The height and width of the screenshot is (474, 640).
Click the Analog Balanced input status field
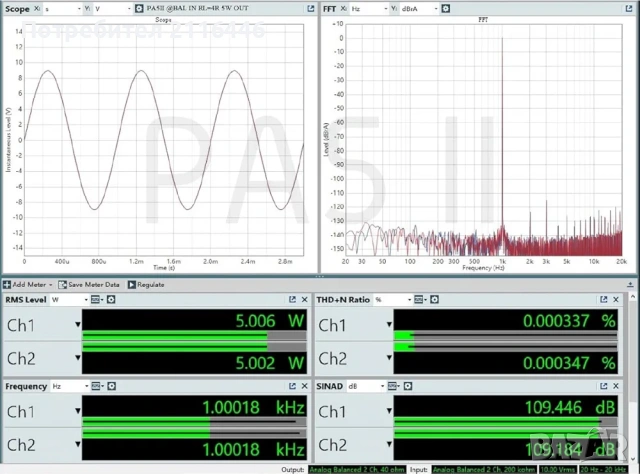(485, 468)
